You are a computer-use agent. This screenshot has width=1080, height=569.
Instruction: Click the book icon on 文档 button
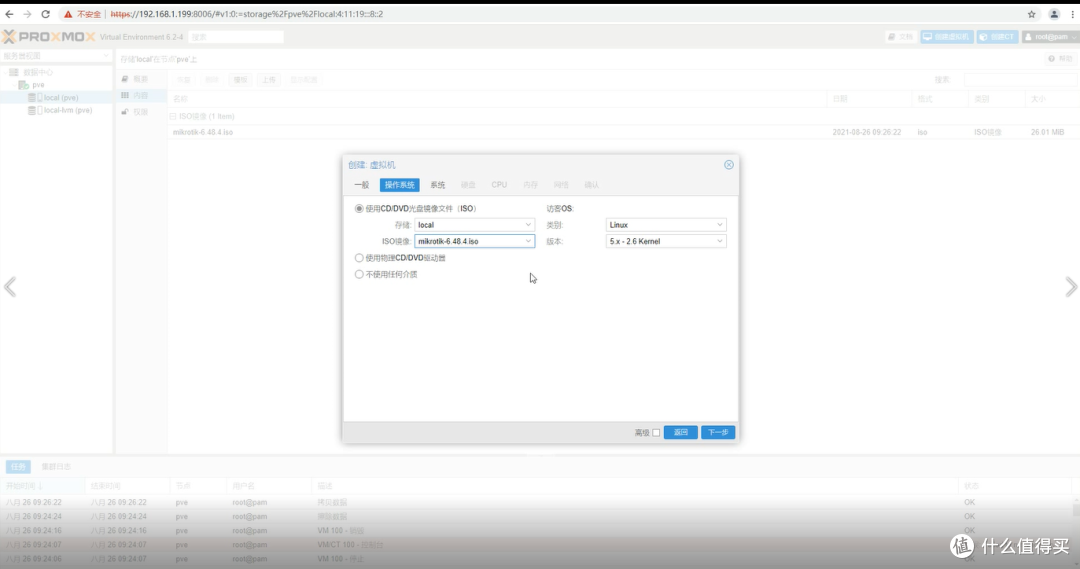(x=891, y=37)
